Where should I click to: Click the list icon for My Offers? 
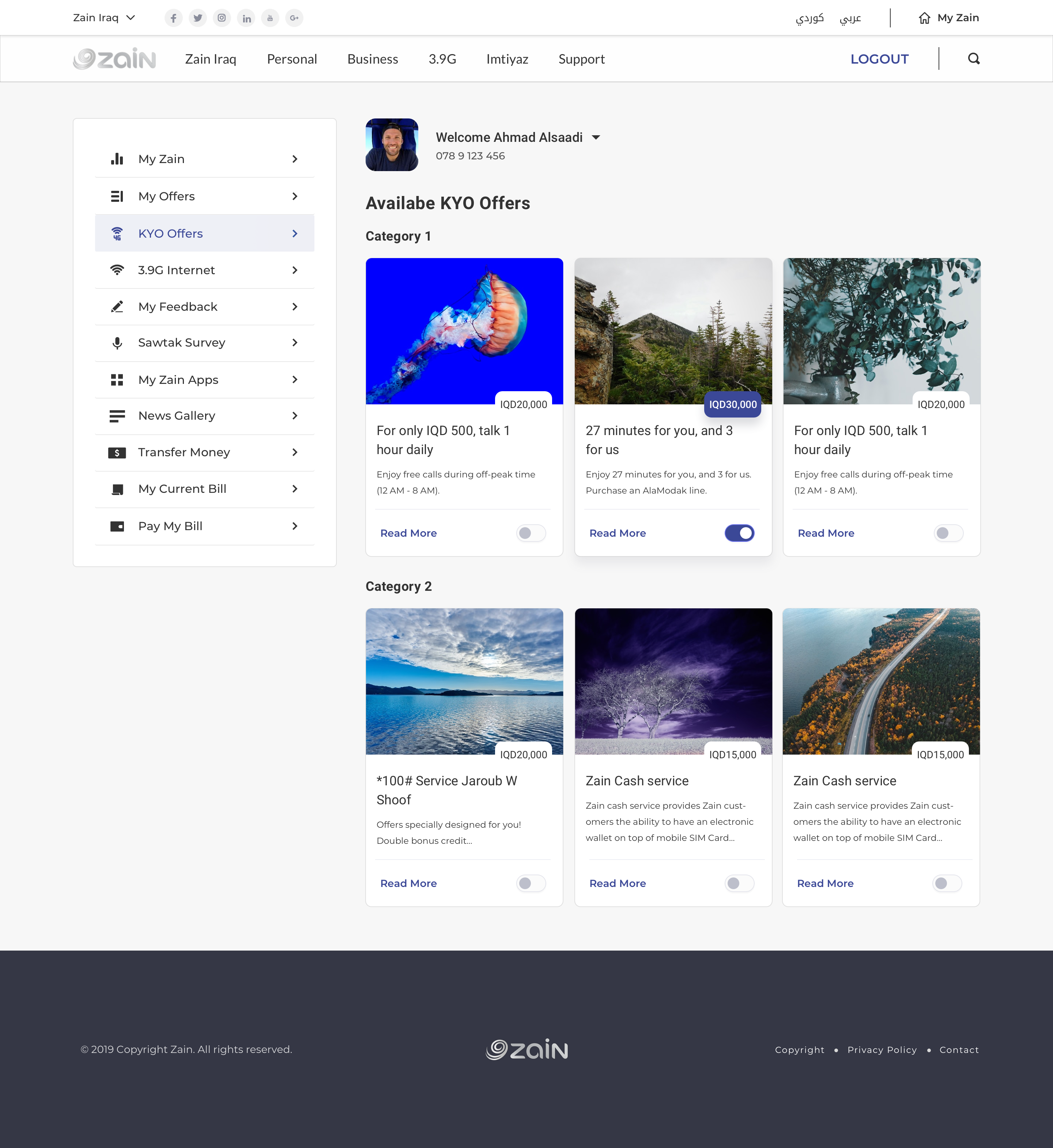[117, 197]
